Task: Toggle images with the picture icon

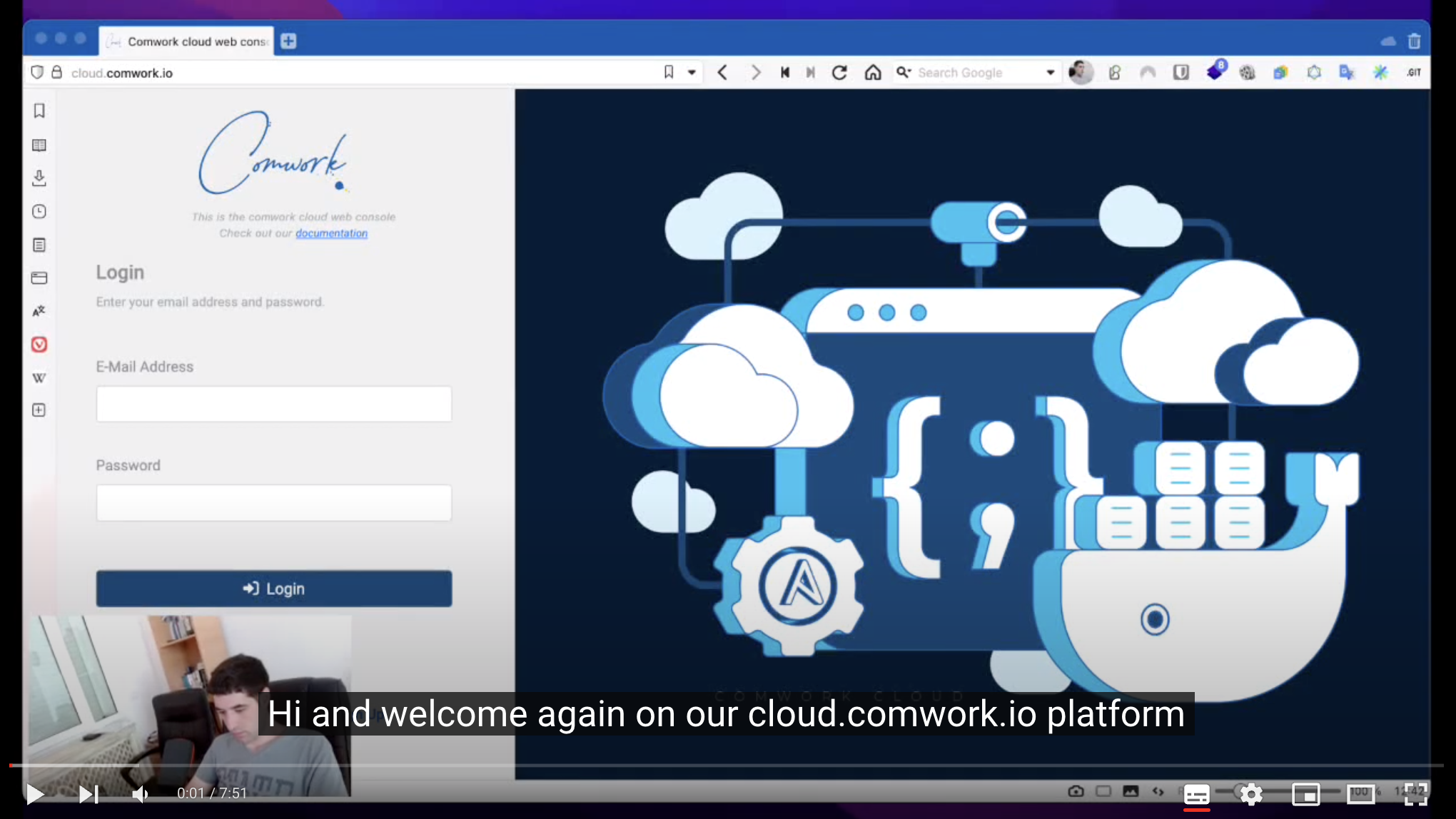Action: (1131, 791)
